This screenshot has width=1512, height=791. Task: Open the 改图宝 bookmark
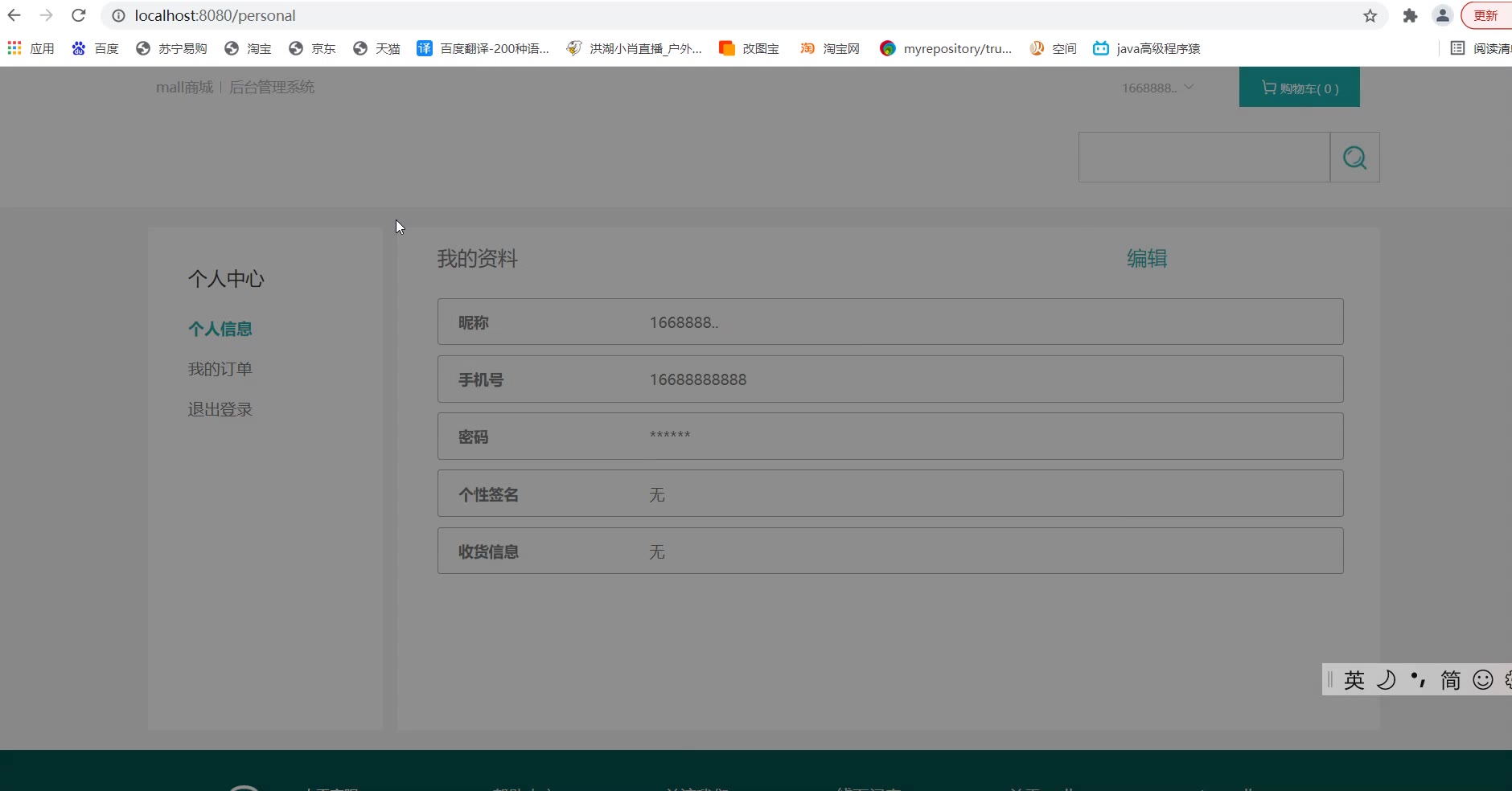point(749,48)
